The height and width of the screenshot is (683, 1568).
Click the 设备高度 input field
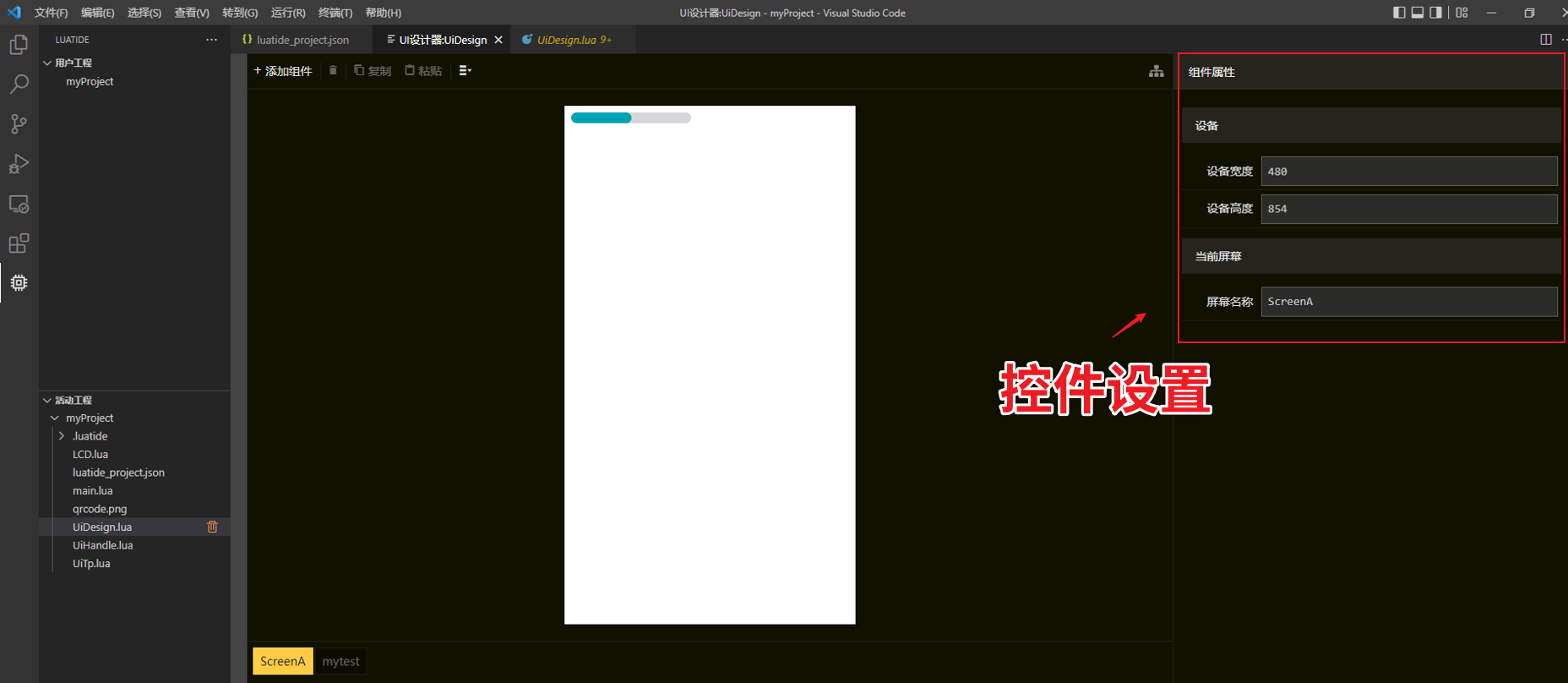point(1409,209)
